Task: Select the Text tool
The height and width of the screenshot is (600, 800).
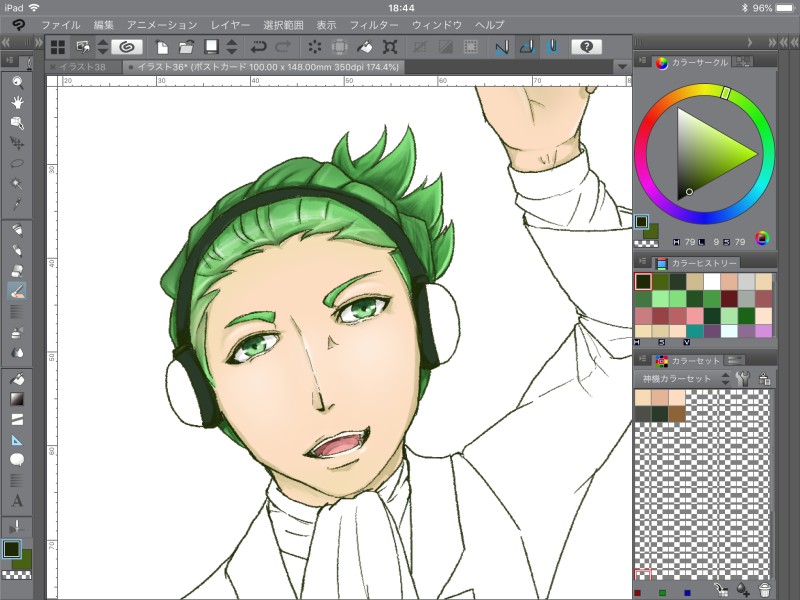Action: pyautogui.click(x=17, y=501)
